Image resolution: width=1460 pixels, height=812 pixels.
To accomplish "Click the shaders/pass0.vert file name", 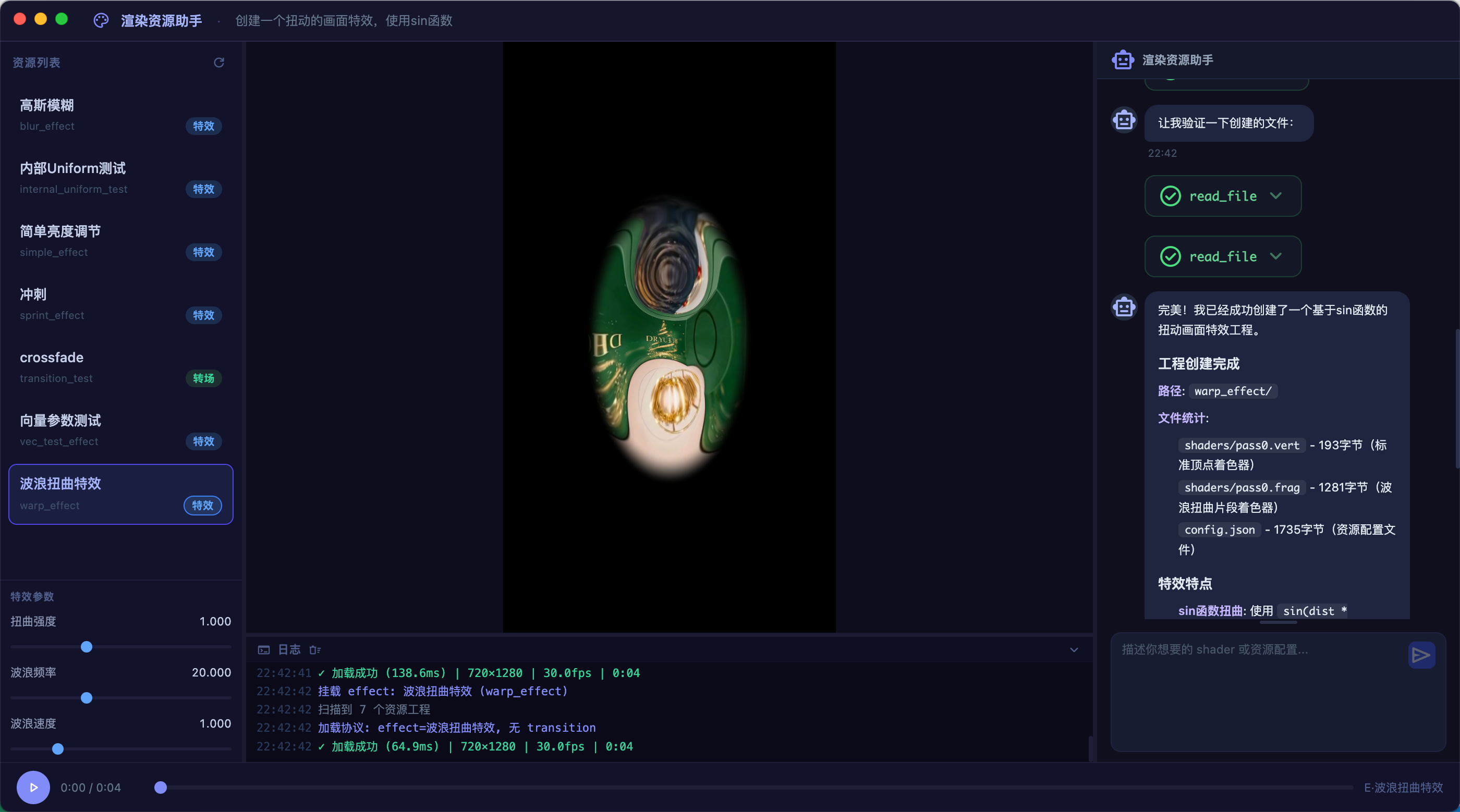I will click(x=1242, y=446).
